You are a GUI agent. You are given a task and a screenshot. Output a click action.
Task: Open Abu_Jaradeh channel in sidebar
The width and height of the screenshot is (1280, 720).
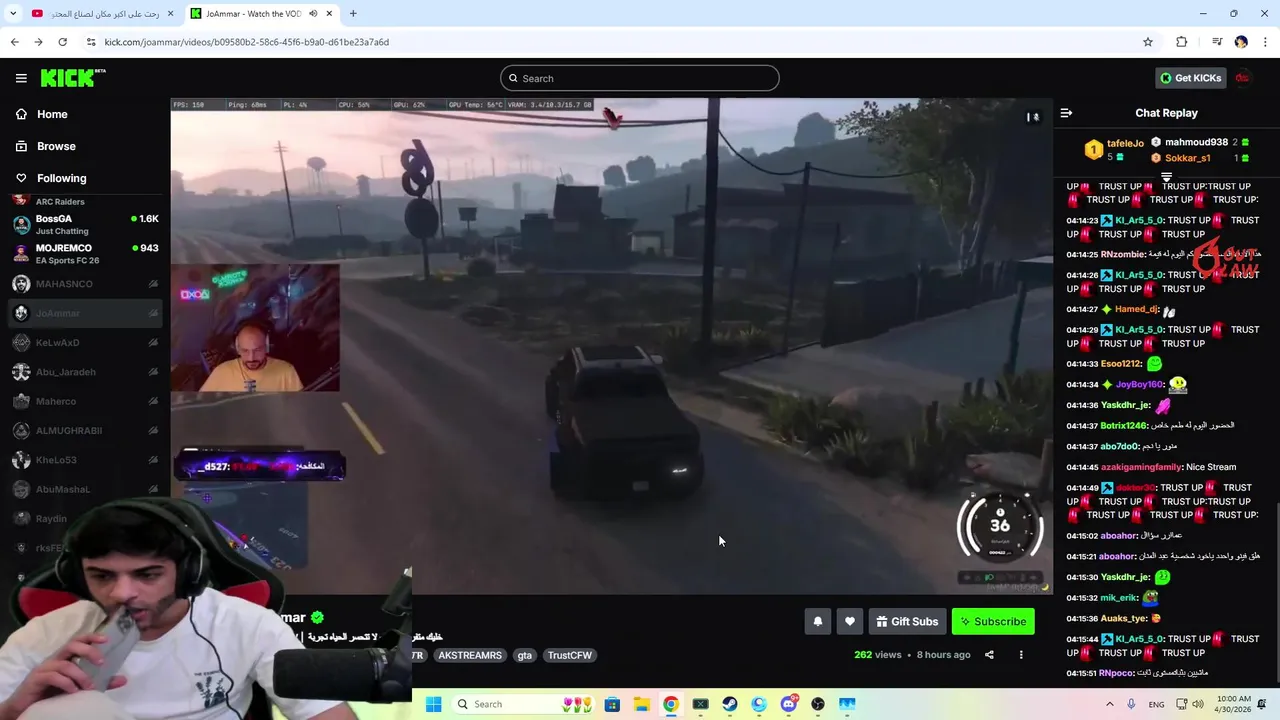point(85,372)
